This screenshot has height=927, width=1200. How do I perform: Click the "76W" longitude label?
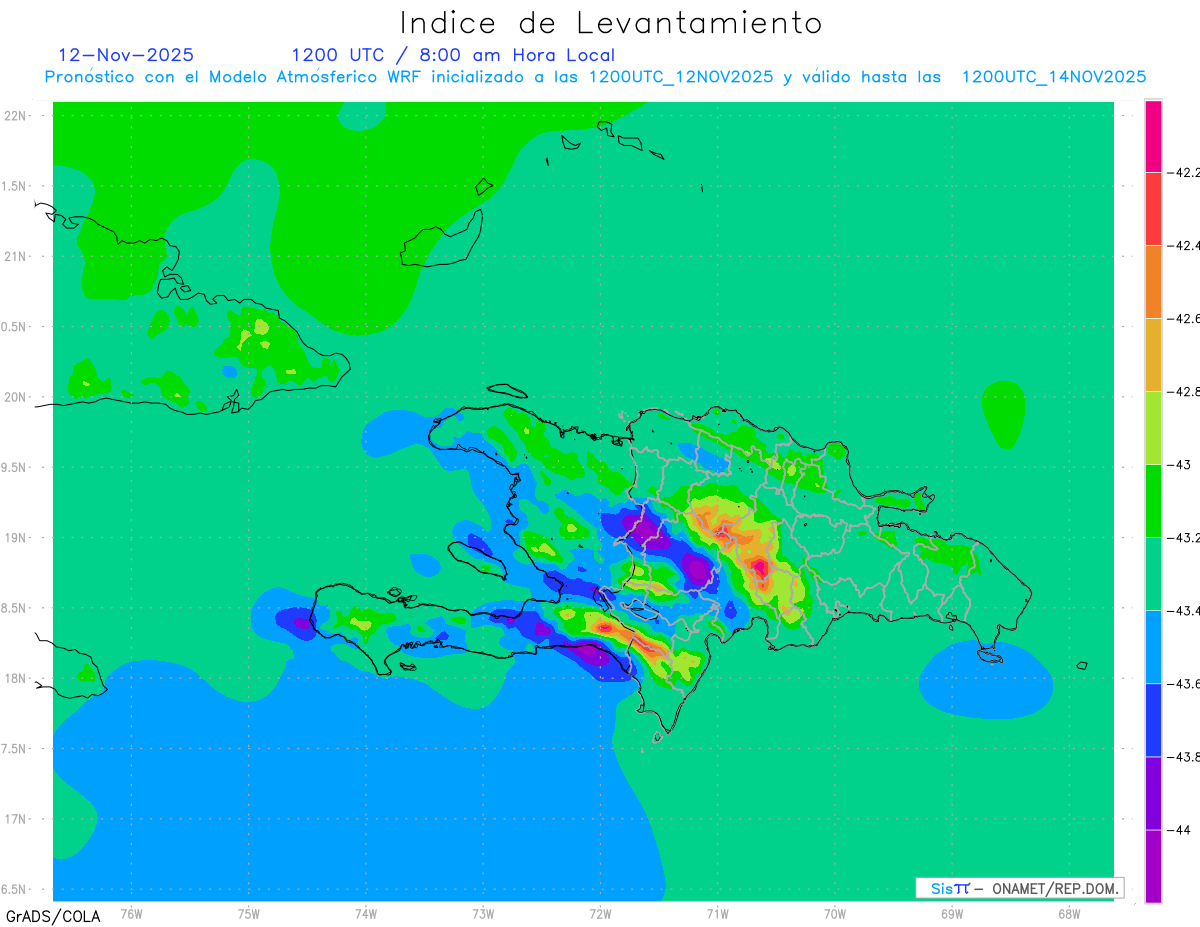point(131,914)
